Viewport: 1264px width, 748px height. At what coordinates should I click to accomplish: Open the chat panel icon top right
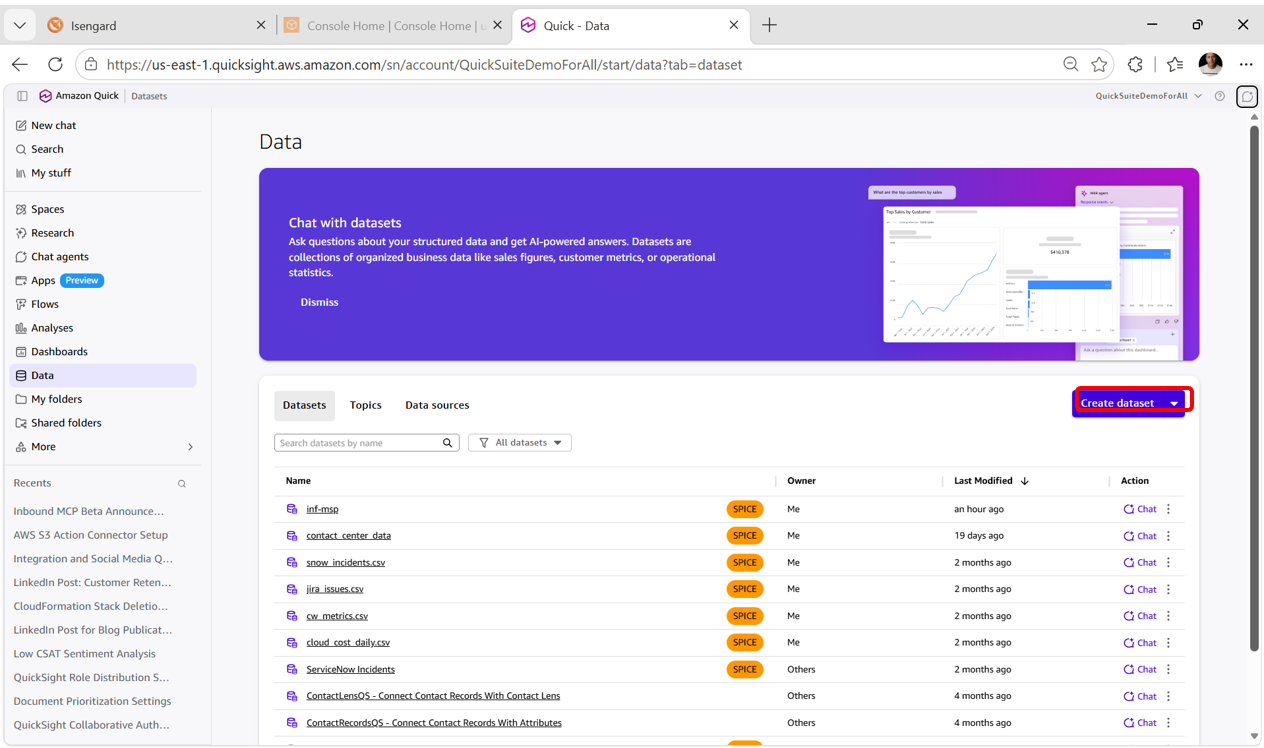(x=1247, y=96)
